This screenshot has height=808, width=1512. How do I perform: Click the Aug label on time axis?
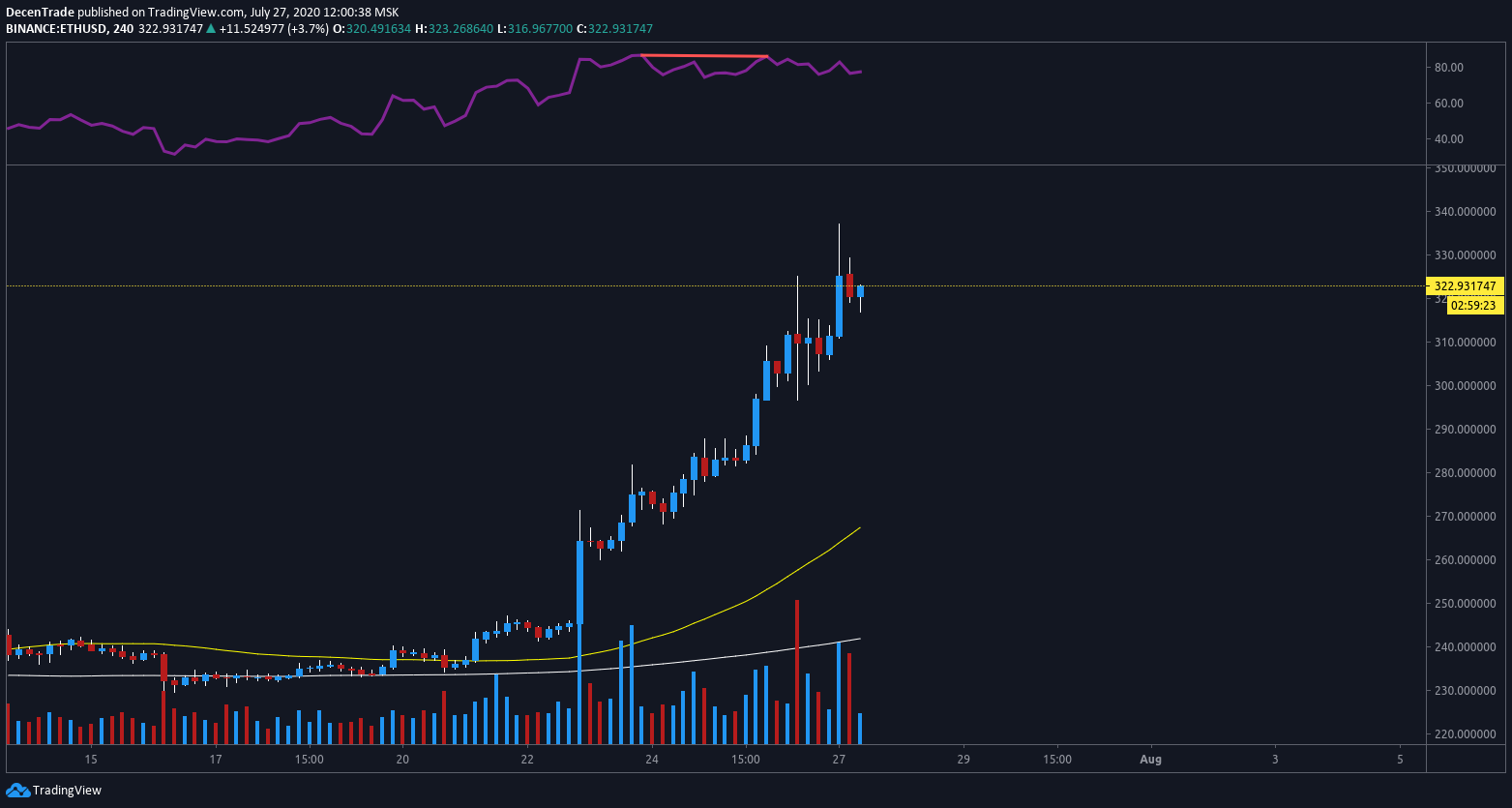[x=1150, y=760]
